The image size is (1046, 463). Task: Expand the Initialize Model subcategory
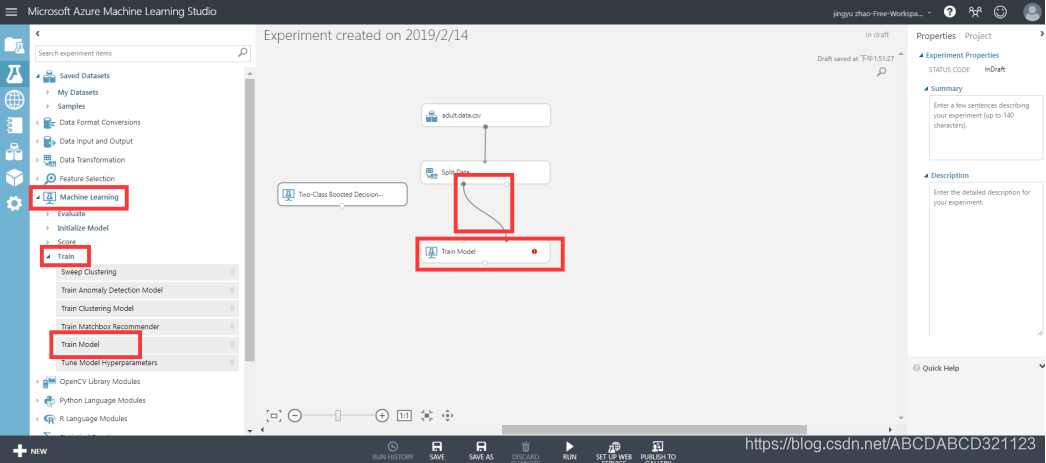pyautogui.click(x=48, y=228)
